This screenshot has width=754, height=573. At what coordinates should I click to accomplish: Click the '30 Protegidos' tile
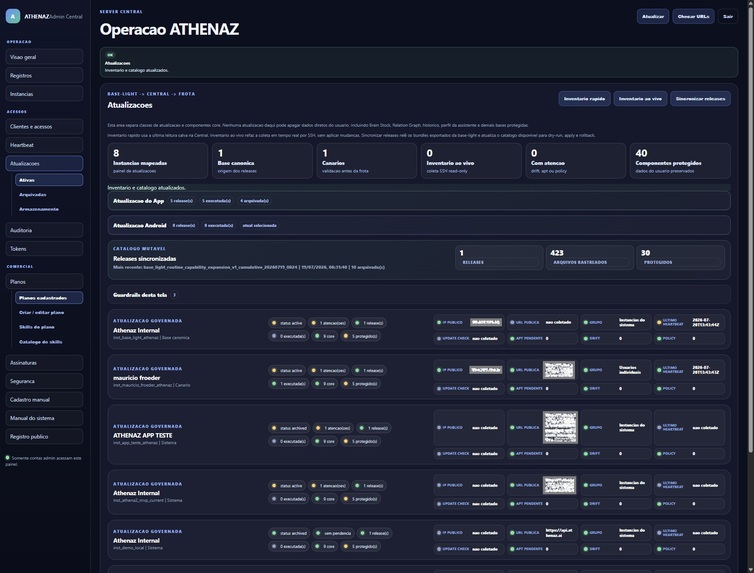[680, 257]
